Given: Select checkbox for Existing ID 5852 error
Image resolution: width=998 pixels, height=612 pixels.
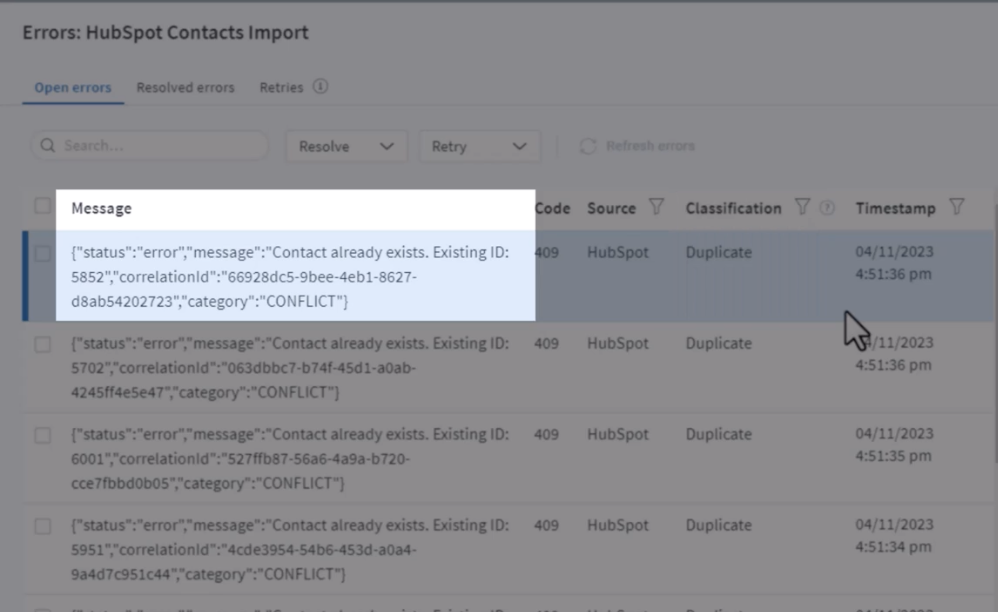Looking at the screenshot, I should pos(40,253).
